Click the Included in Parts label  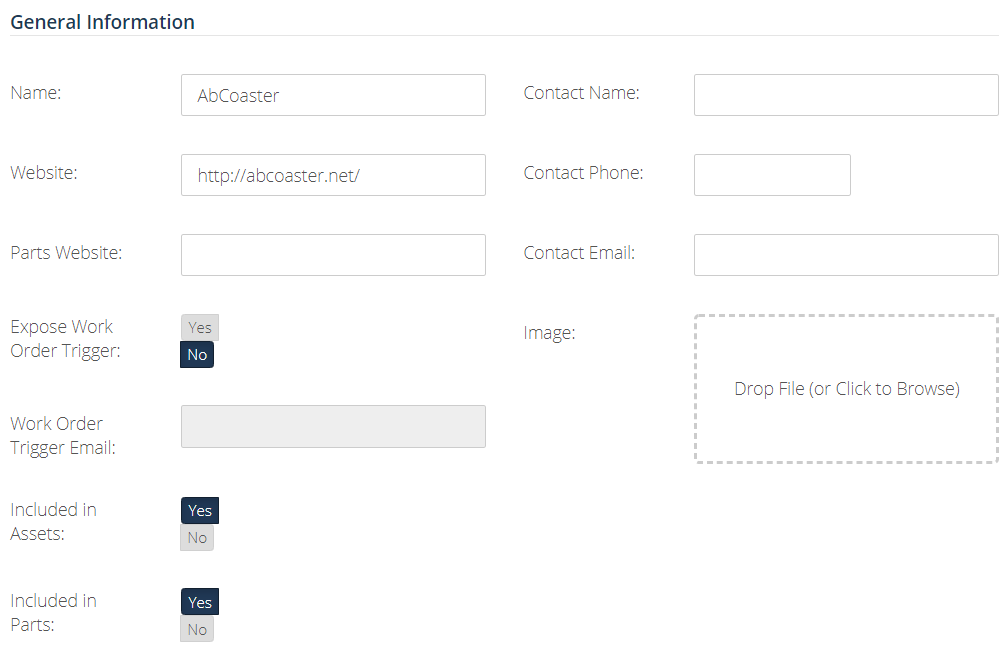coord(53,612)
